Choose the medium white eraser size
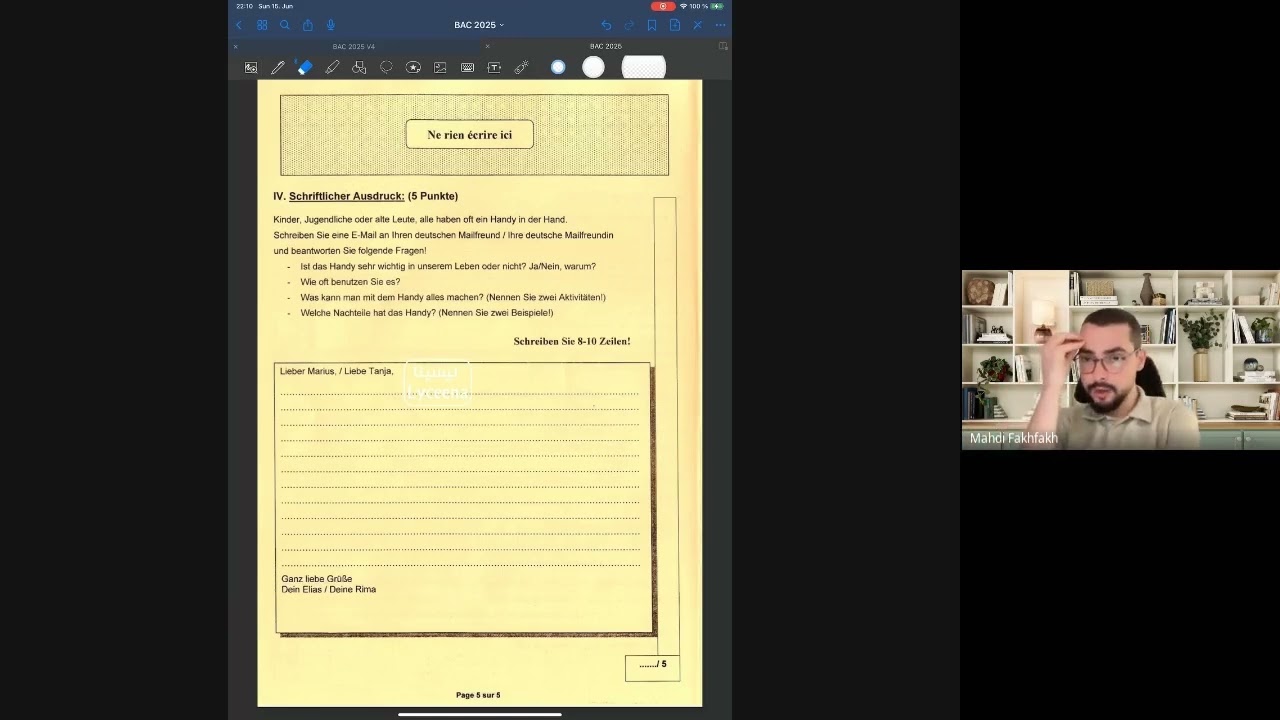This screenshot has width=1280, height=720. 594,67
